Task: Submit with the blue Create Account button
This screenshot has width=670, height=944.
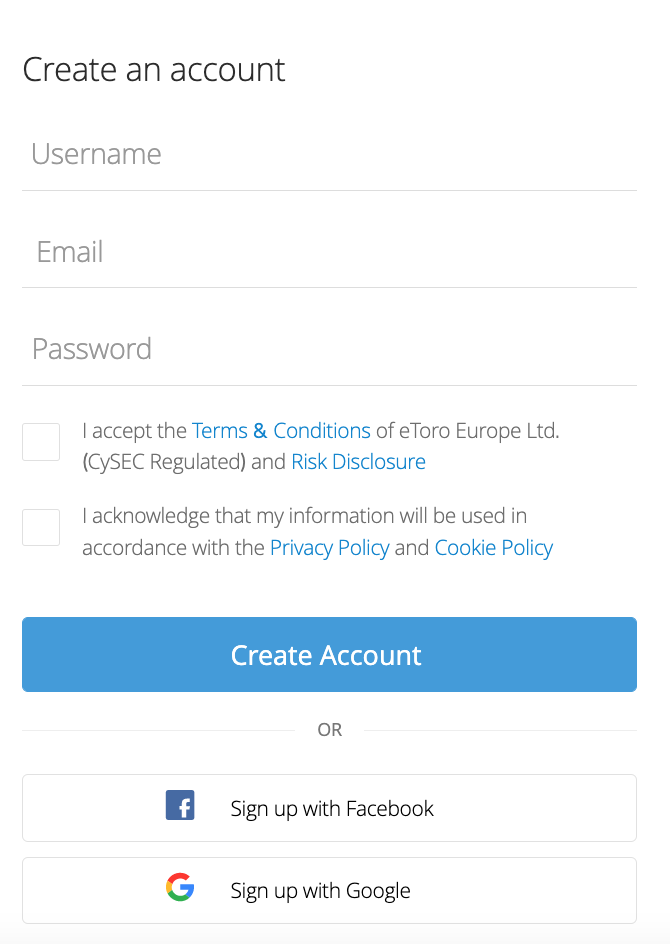Action: pyautogui.click(x=329, y=654)
